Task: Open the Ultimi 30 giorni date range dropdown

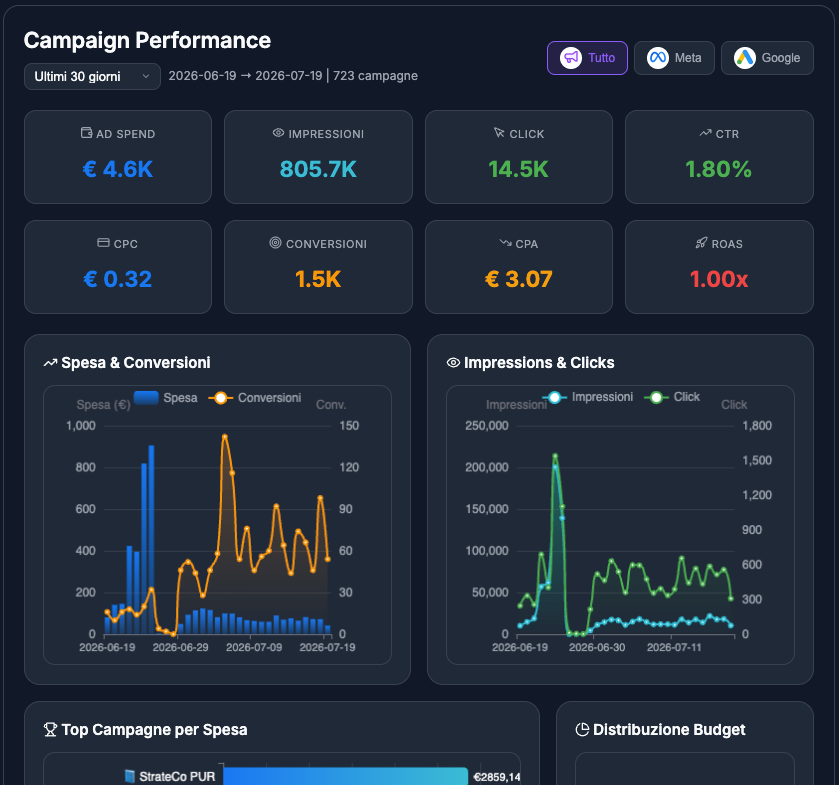Action: tap(92, 77)
